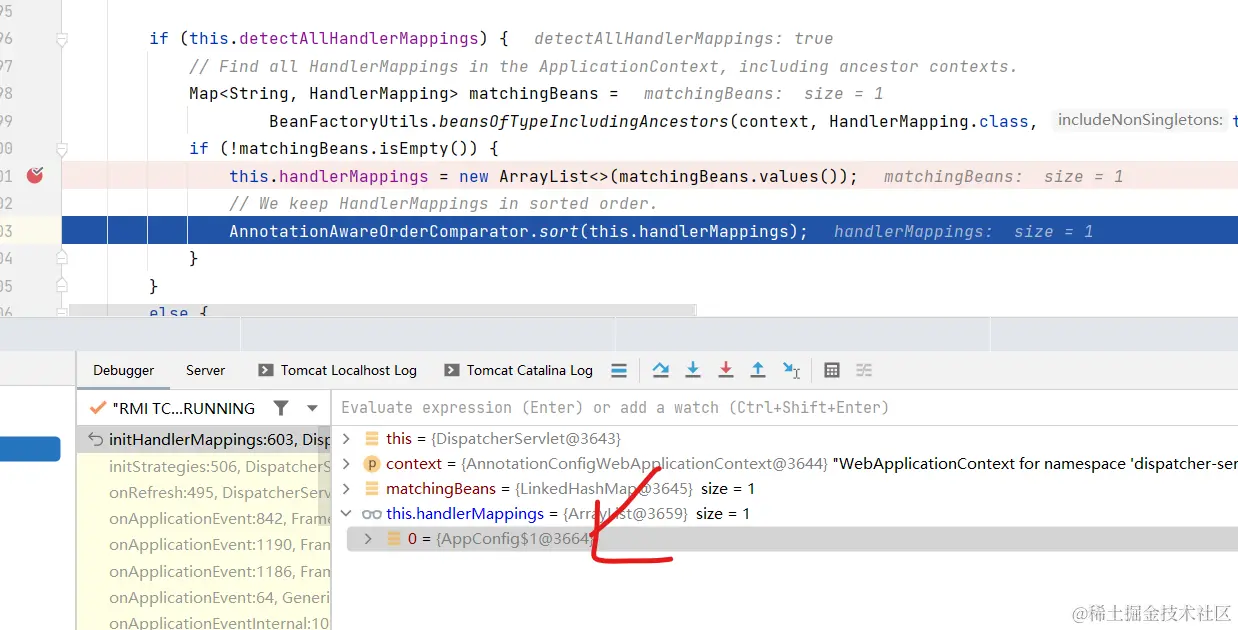The image size is (1238, 630).
Task: Select the initStrategies:506 stack frame
Action: (204, 466)
